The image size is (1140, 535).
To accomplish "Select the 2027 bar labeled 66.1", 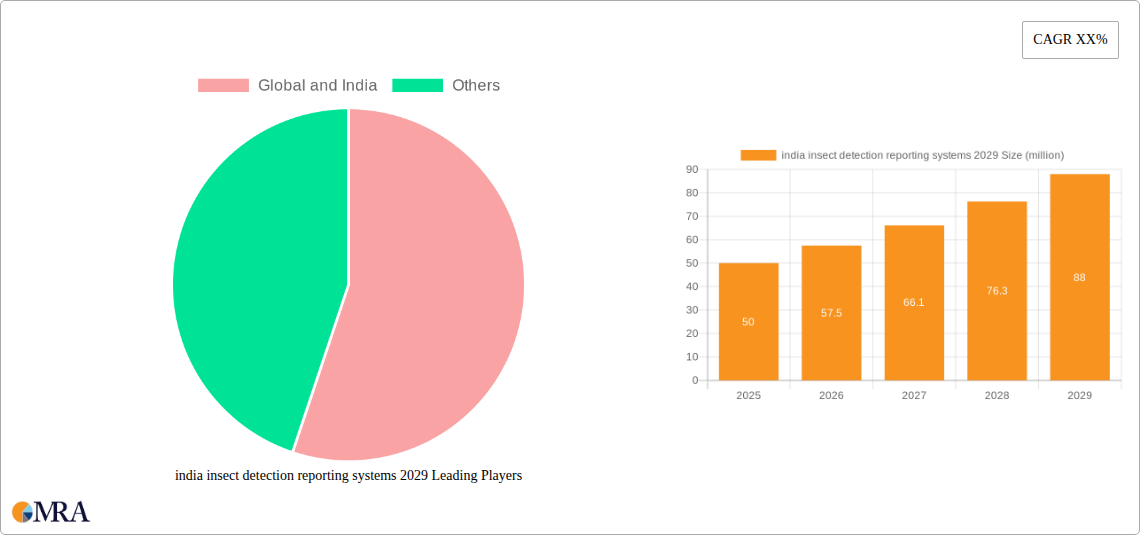I will coord(914,302).
